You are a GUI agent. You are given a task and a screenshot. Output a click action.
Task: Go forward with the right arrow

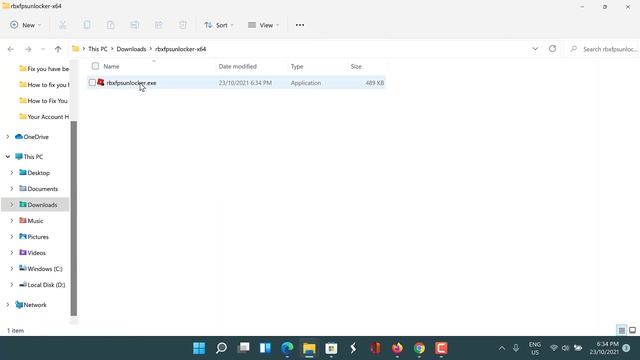[28, 49]
